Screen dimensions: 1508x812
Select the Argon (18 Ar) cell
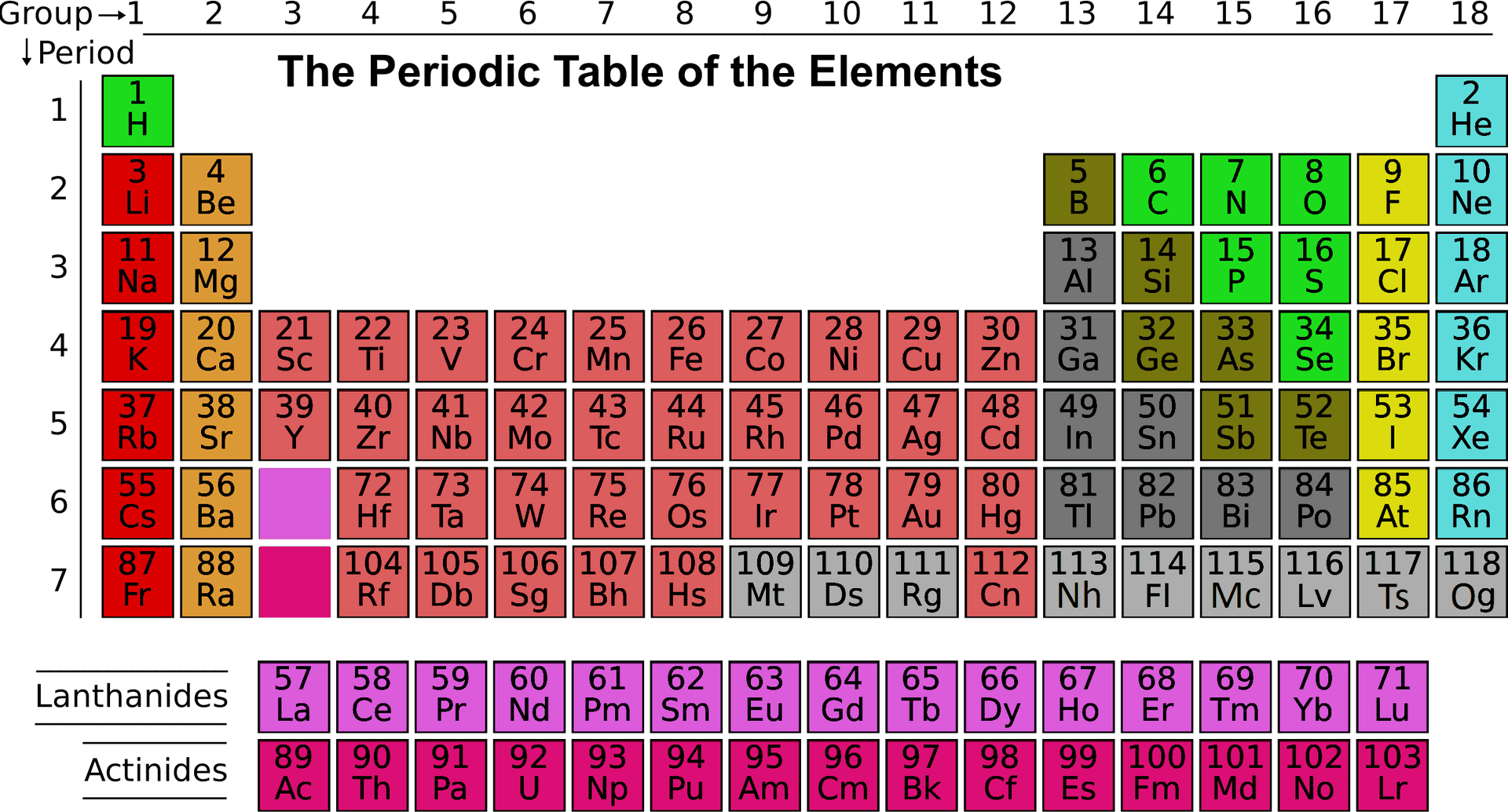[x=1471, y=268]
